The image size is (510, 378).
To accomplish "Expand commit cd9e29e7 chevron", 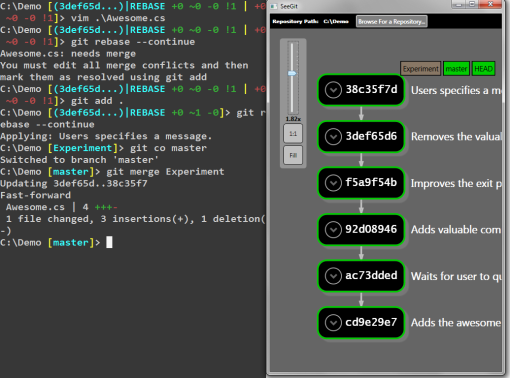I will (x=333, y=323).
